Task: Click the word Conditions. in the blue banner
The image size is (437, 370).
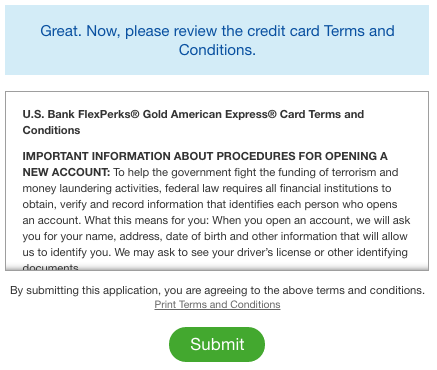Action: coord(217,50)
